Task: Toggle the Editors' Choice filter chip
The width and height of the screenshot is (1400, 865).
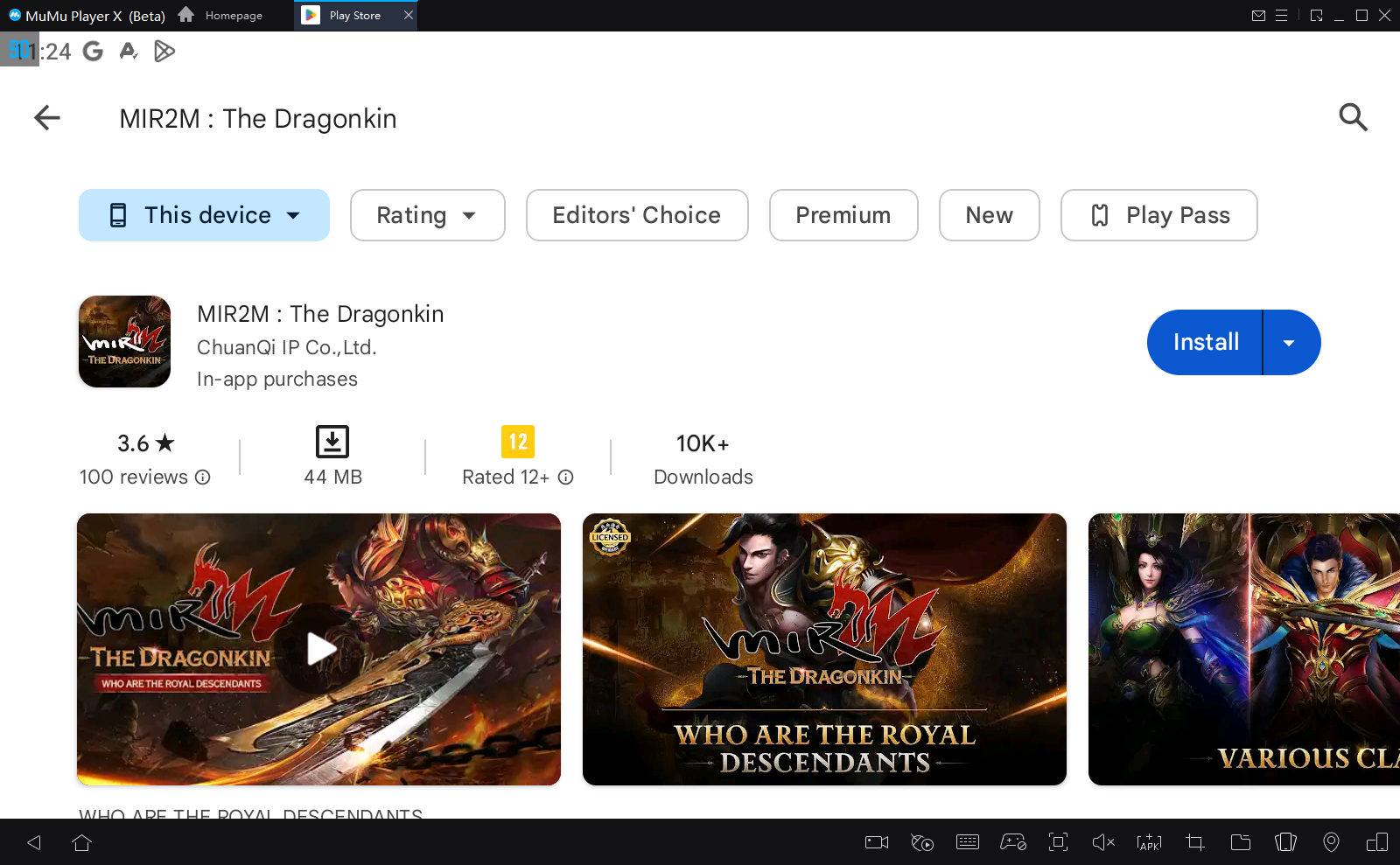Action: (636, 215)
